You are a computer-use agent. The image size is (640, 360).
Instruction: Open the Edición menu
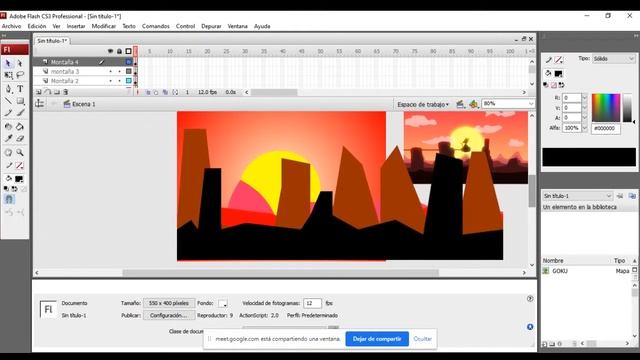pos(37,26)
